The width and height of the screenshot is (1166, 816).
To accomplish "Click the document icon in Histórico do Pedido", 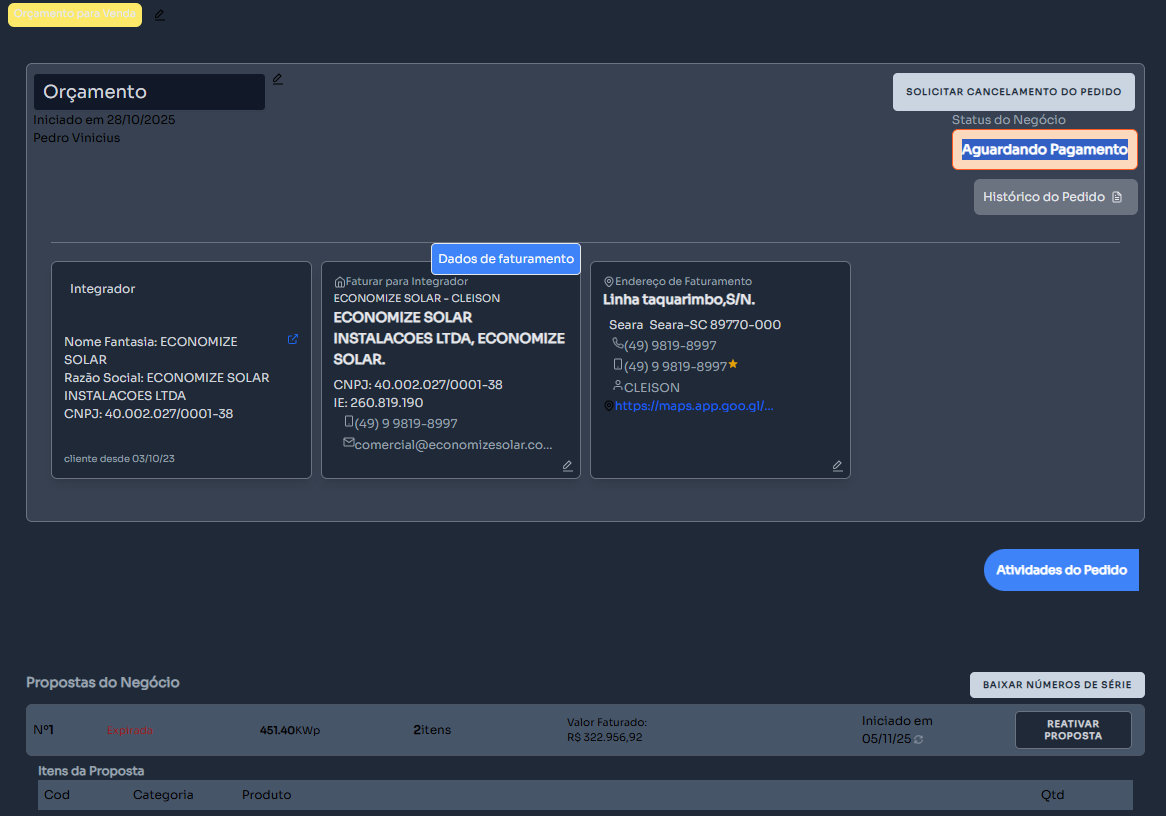I will [1118, 197].
